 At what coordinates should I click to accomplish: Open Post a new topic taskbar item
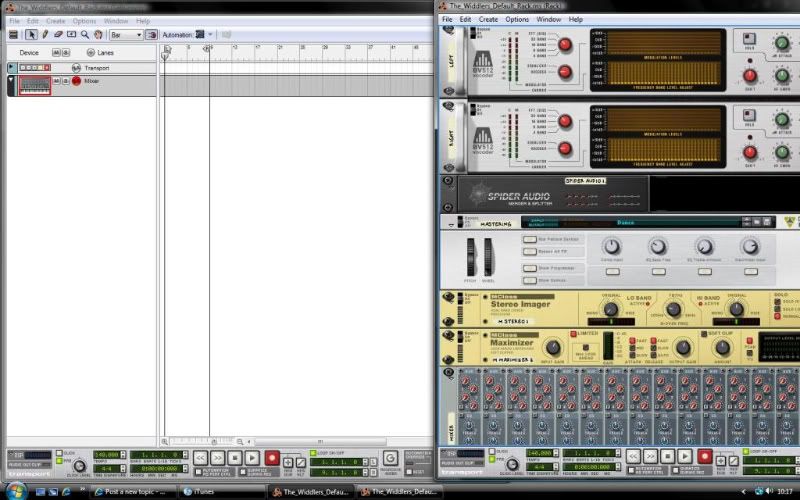click(x=134, y=492)
